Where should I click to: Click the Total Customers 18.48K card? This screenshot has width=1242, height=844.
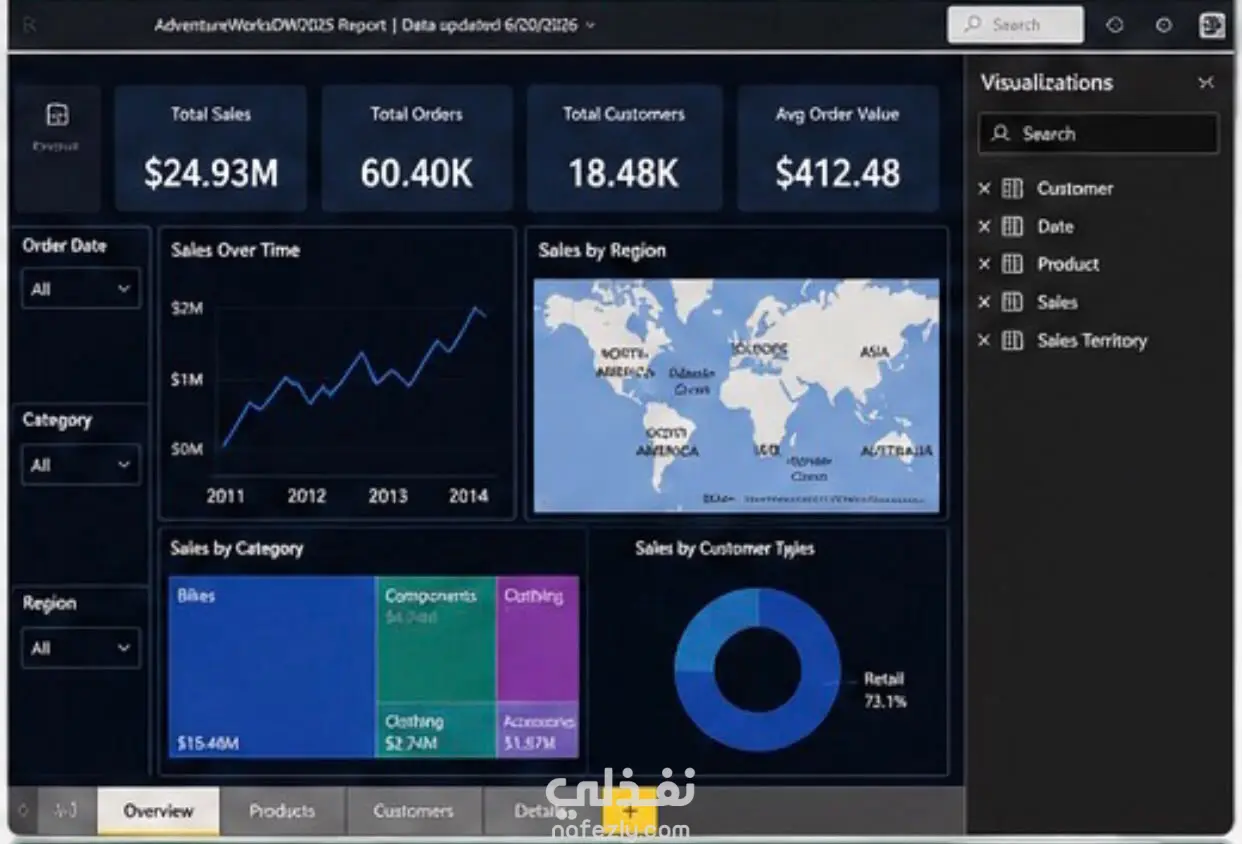(x=624, y=148)
